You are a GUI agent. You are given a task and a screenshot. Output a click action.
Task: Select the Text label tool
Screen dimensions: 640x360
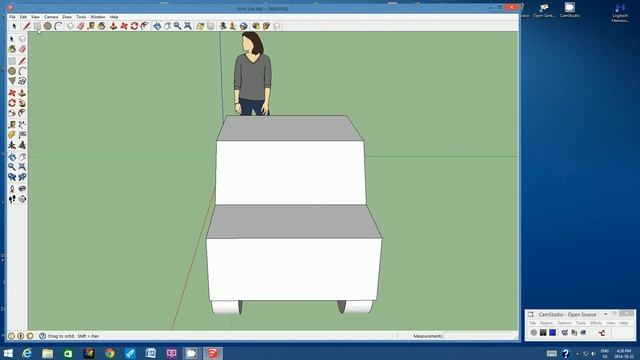point(22,135)
